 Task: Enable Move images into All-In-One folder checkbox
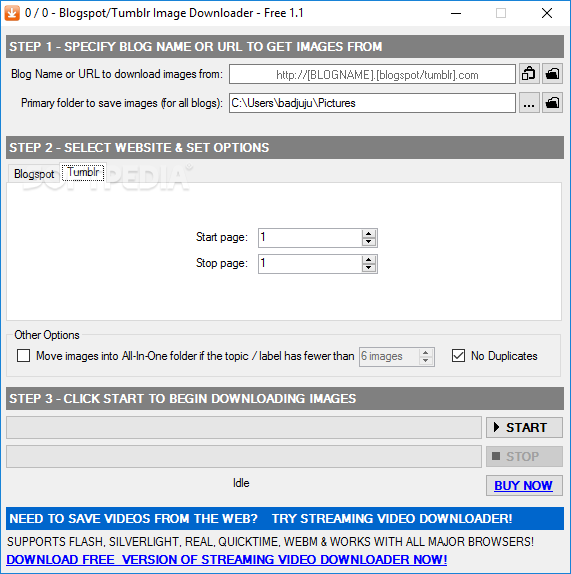click(x=23, y=355)
